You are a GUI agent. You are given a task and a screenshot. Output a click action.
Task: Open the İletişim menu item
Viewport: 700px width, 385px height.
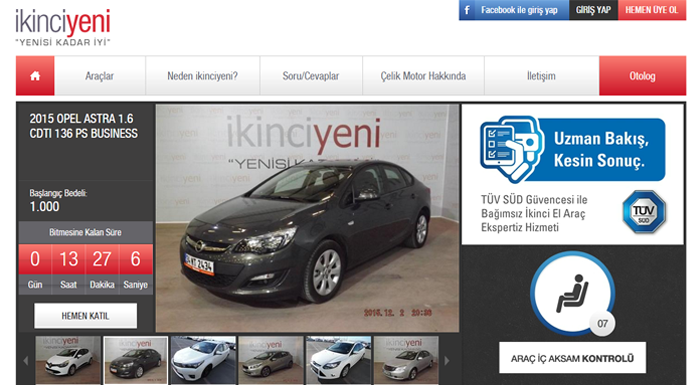(542, 75)
